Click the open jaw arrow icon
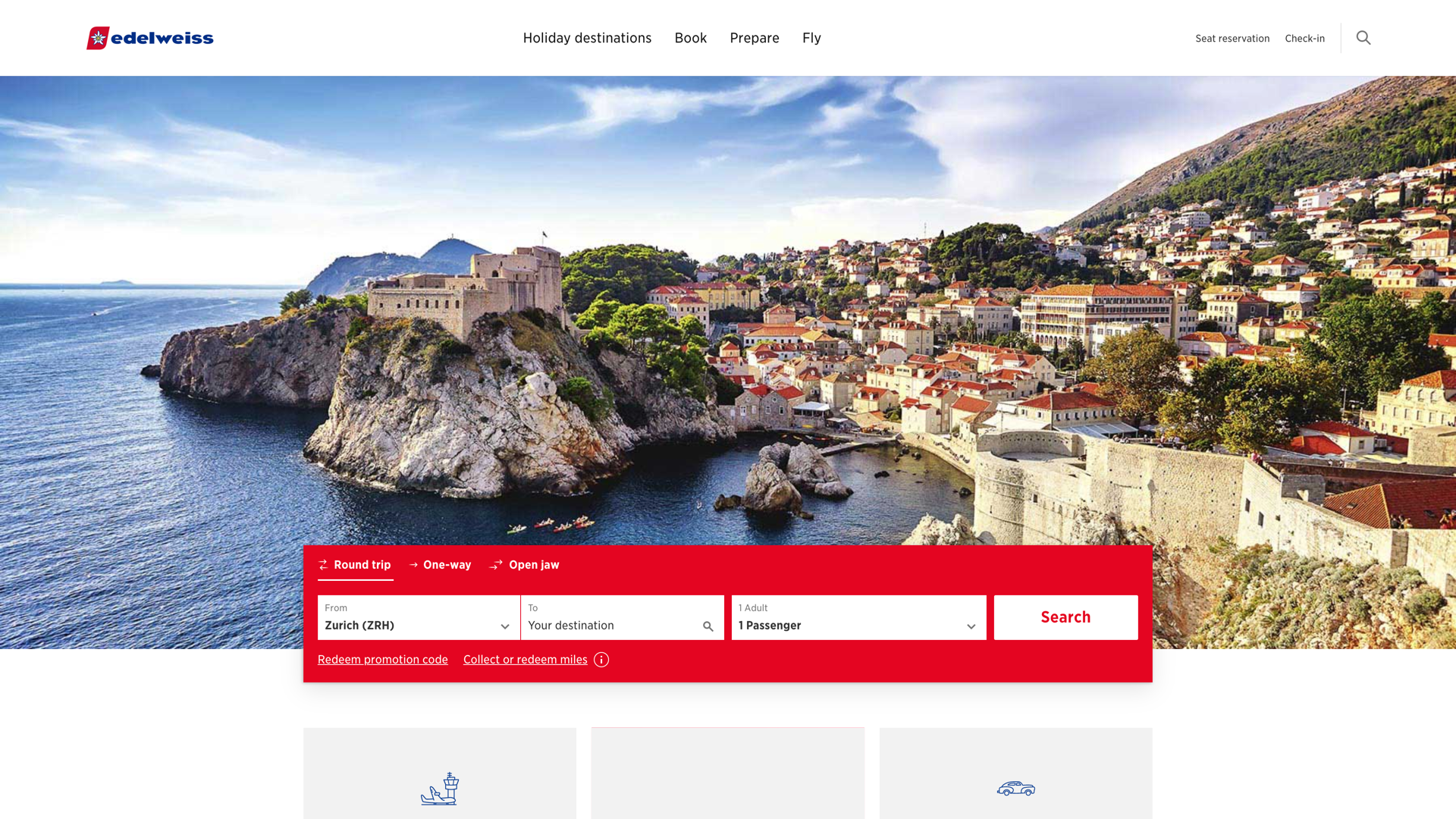 click(496, 565)
